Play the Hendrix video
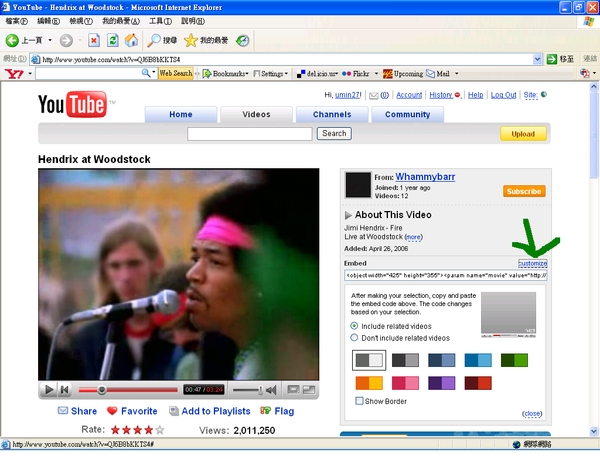The height and width of the screenshot is (469, 600). pyautogui.click(x=49, y=390)
